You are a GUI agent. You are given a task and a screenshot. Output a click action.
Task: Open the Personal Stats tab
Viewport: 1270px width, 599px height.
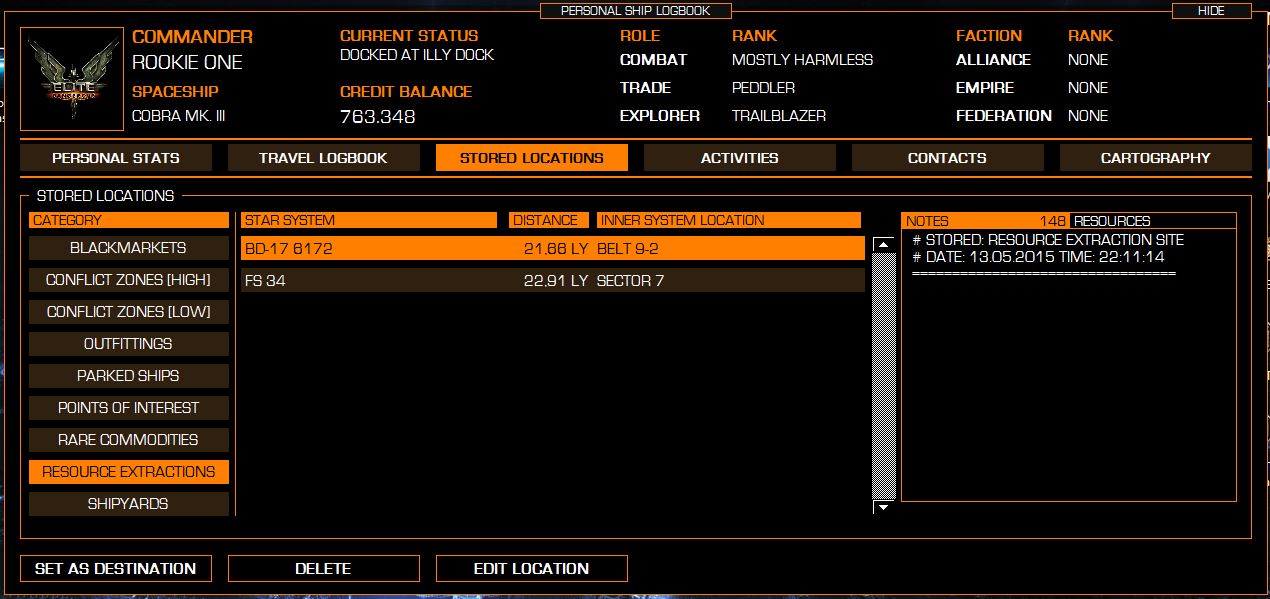(116, 158)
